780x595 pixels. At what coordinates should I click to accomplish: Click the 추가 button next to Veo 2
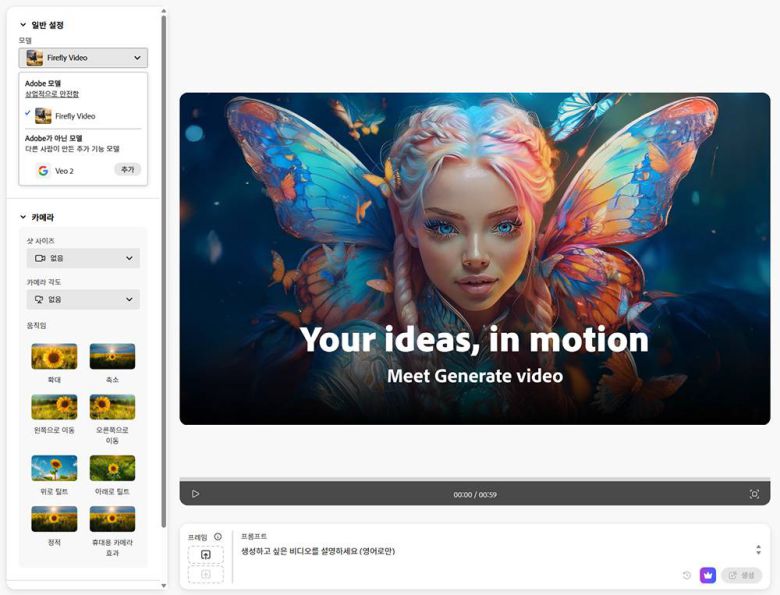127,170
